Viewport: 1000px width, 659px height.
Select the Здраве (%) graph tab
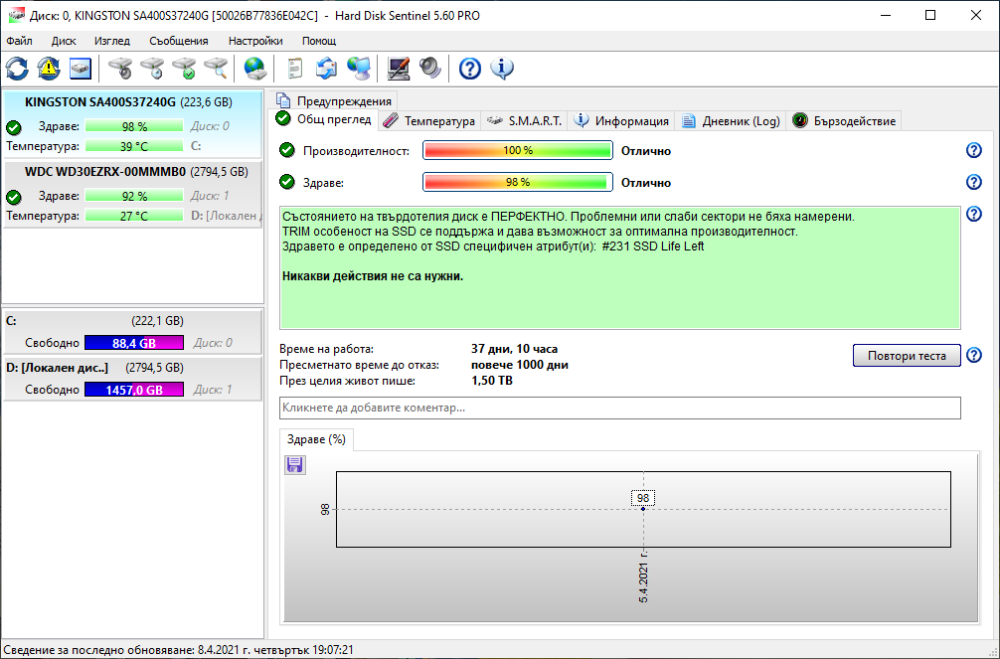click(316, 440)
